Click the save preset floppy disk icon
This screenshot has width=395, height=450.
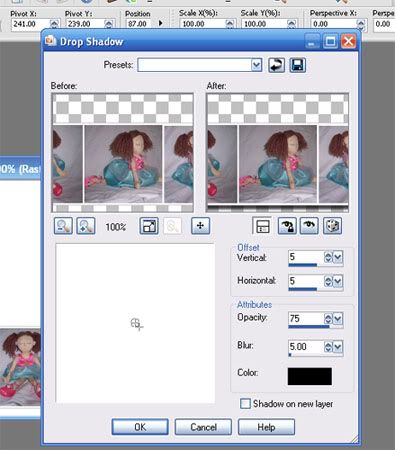298,65
